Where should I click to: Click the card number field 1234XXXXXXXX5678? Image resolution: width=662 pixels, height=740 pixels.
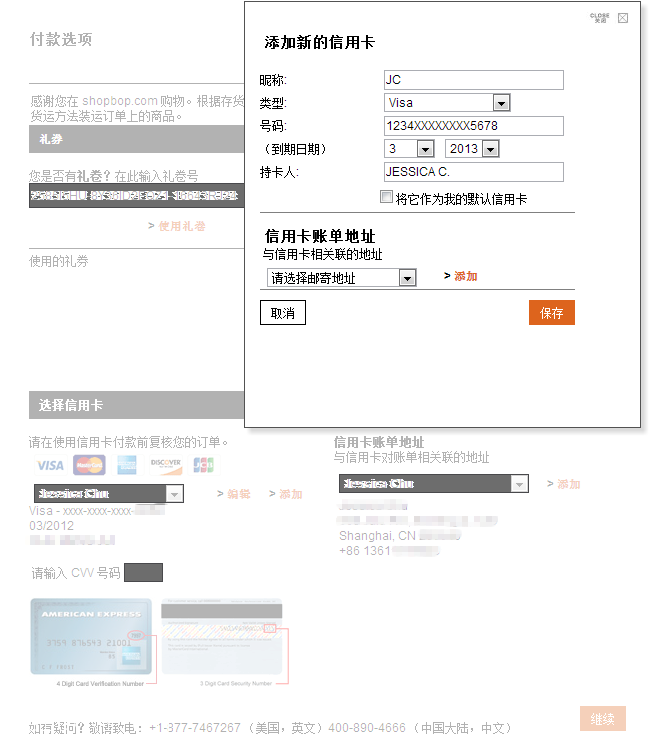[x=474, y=126]
